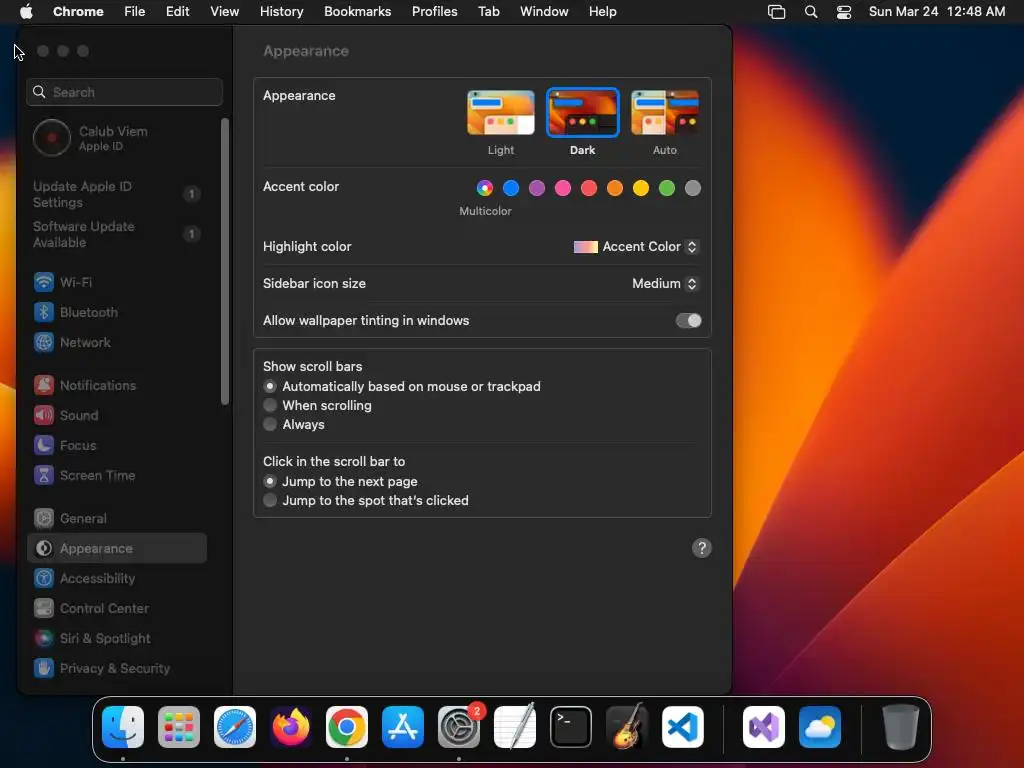Choose orange accent color

coord(615,188)
